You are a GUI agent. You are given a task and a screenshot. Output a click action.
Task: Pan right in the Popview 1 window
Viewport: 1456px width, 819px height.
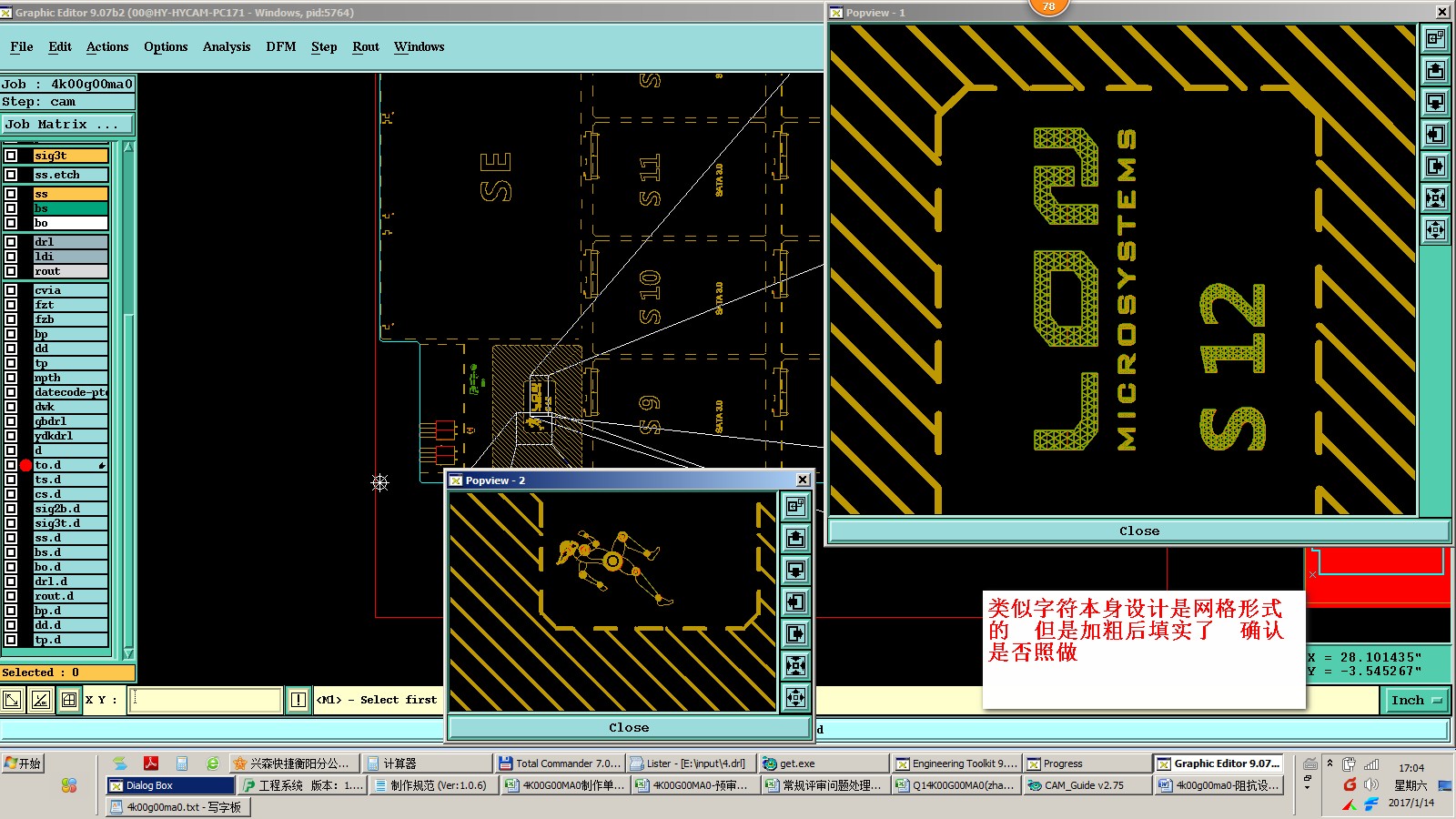point(1435,166)
